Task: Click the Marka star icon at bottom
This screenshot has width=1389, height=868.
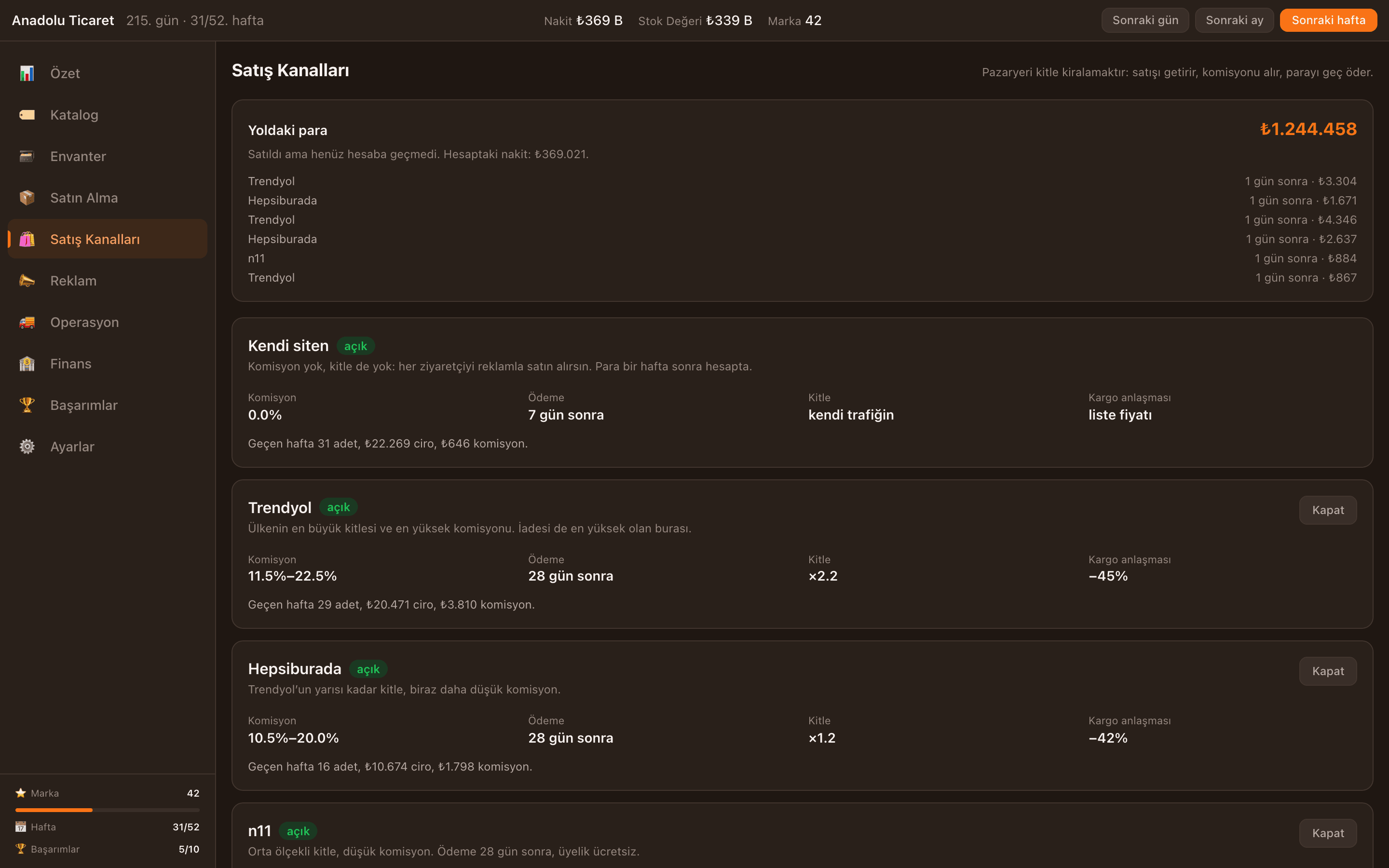Action: click(21, 793)
